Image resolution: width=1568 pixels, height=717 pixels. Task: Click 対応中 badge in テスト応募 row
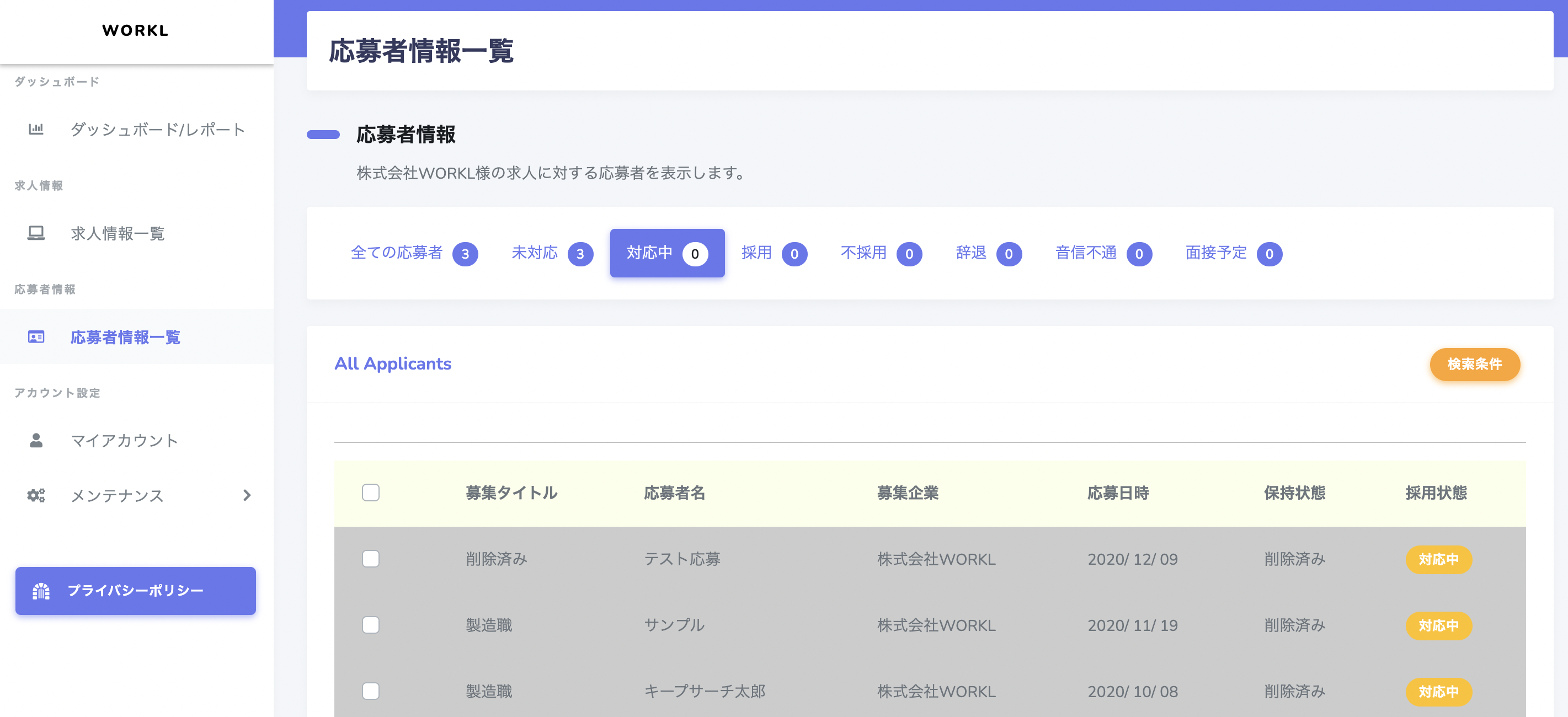pyautogui.click(x=1438, y=559)
